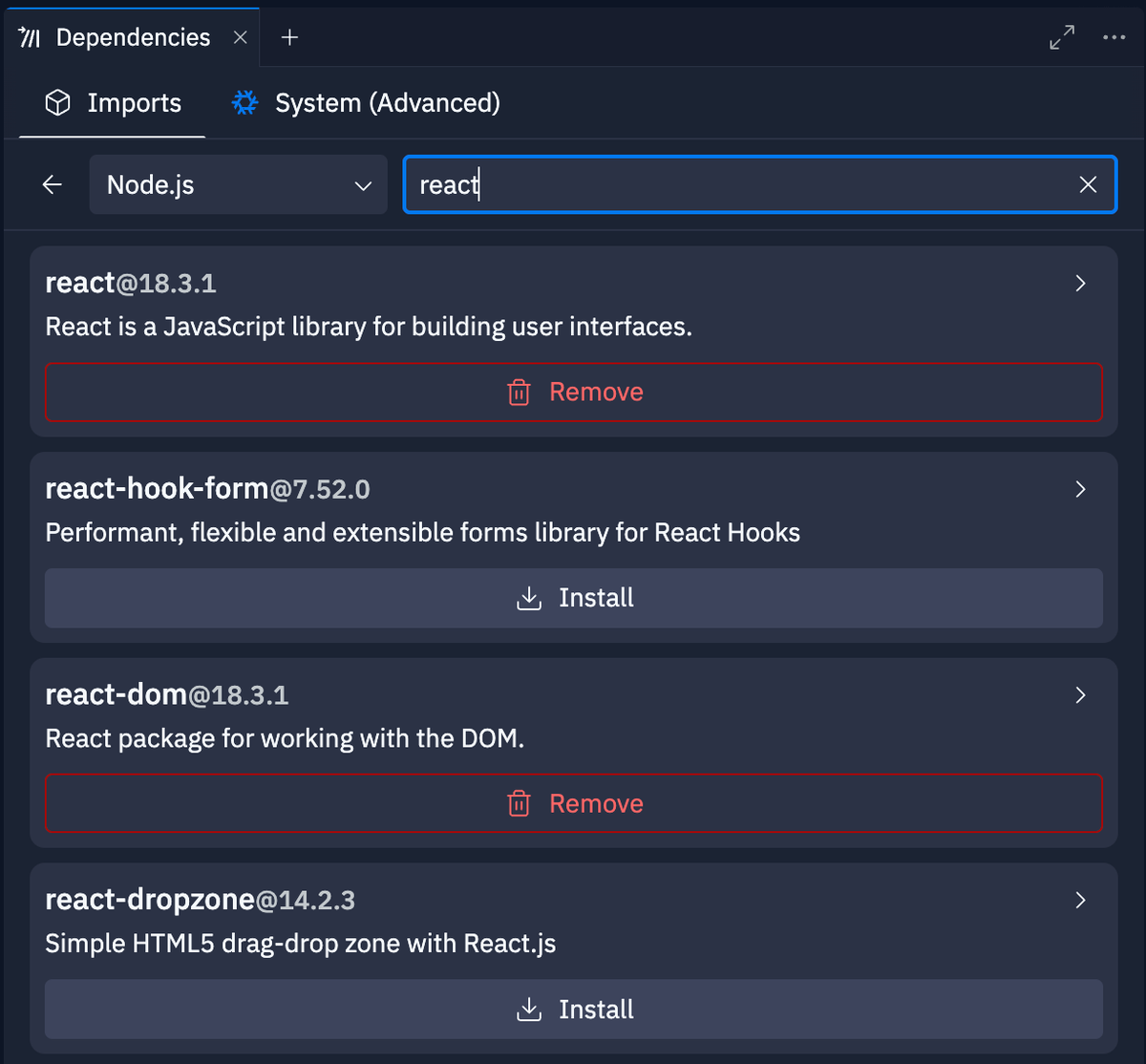Image resolution: width=1146 pixels, height=1064 pixels.
Task: Switch to the System (Advanced) tab
Action: 388,102
